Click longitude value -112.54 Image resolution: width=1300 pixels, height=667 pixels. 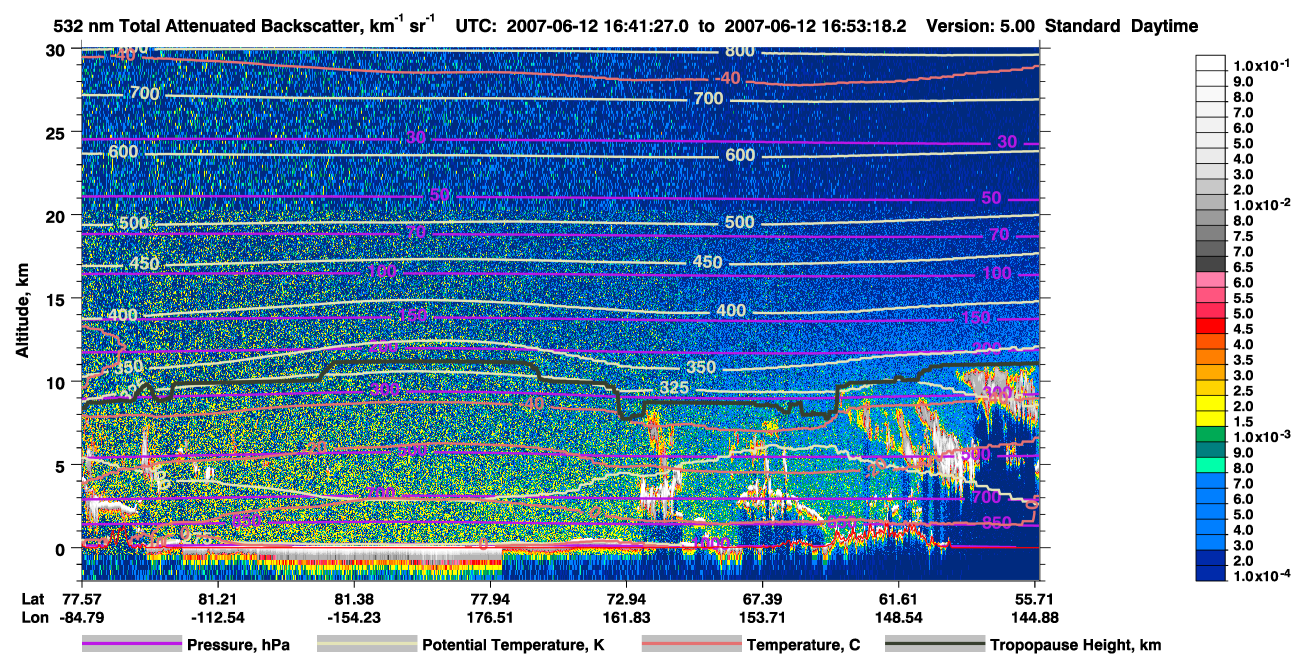pos(217,617)
